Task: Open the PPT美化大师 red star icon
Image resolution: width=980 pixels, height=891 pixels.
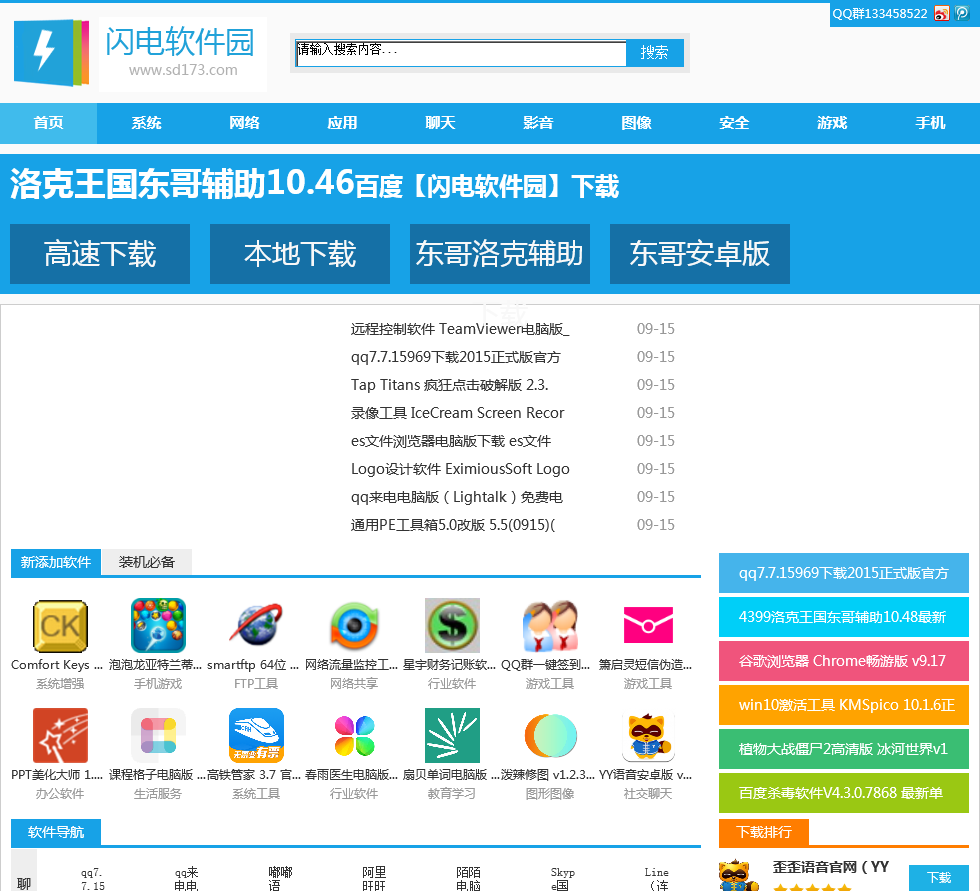Action: pyautogui.click(x=60, y=735)
